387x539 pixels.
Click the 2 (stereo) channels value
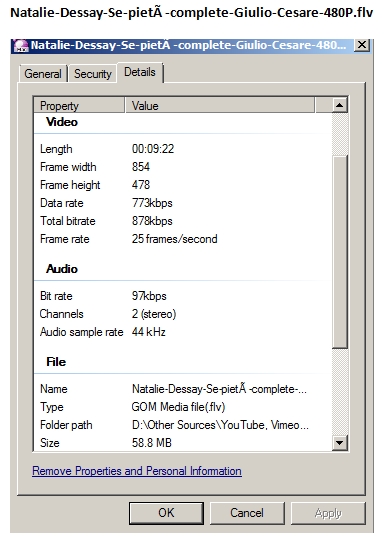[x=154, y=314]
